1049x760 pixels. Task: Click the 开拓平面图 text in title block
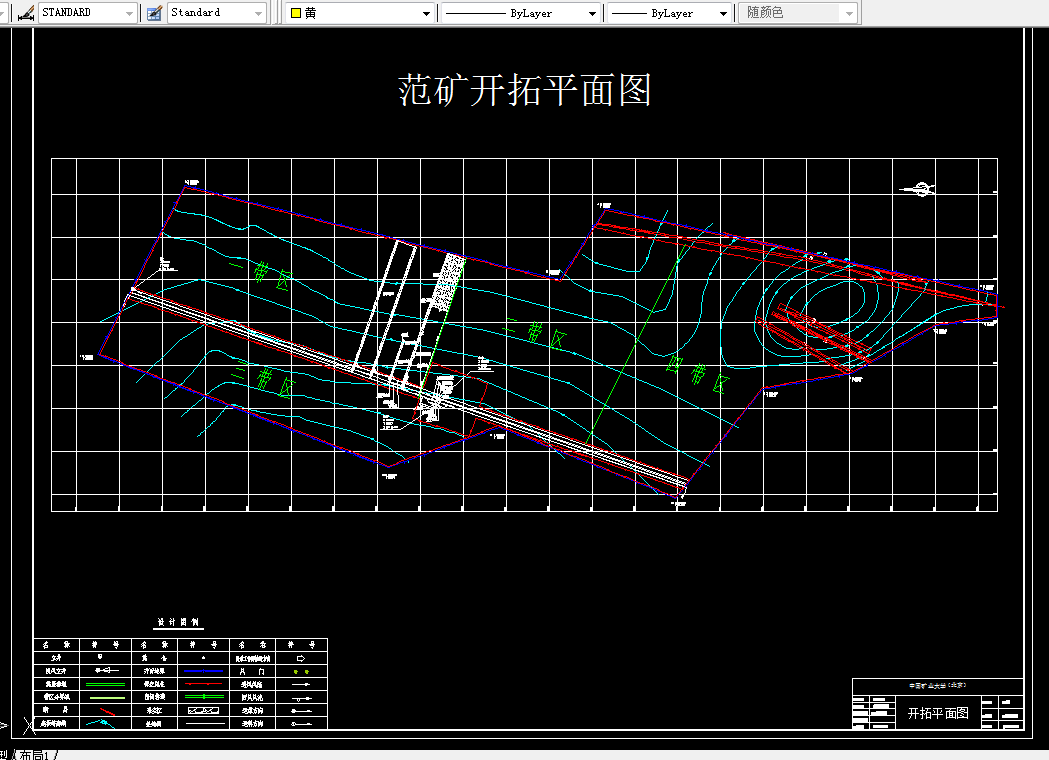click(x=940, y=713)
